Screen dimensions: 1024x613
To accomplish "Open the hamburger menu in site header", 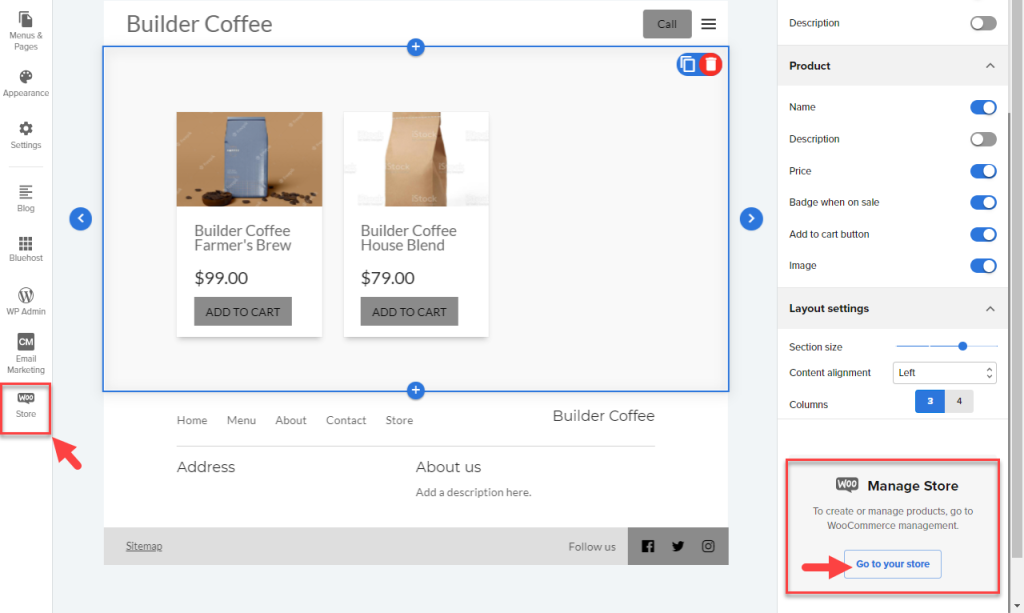I will (709, 24).
